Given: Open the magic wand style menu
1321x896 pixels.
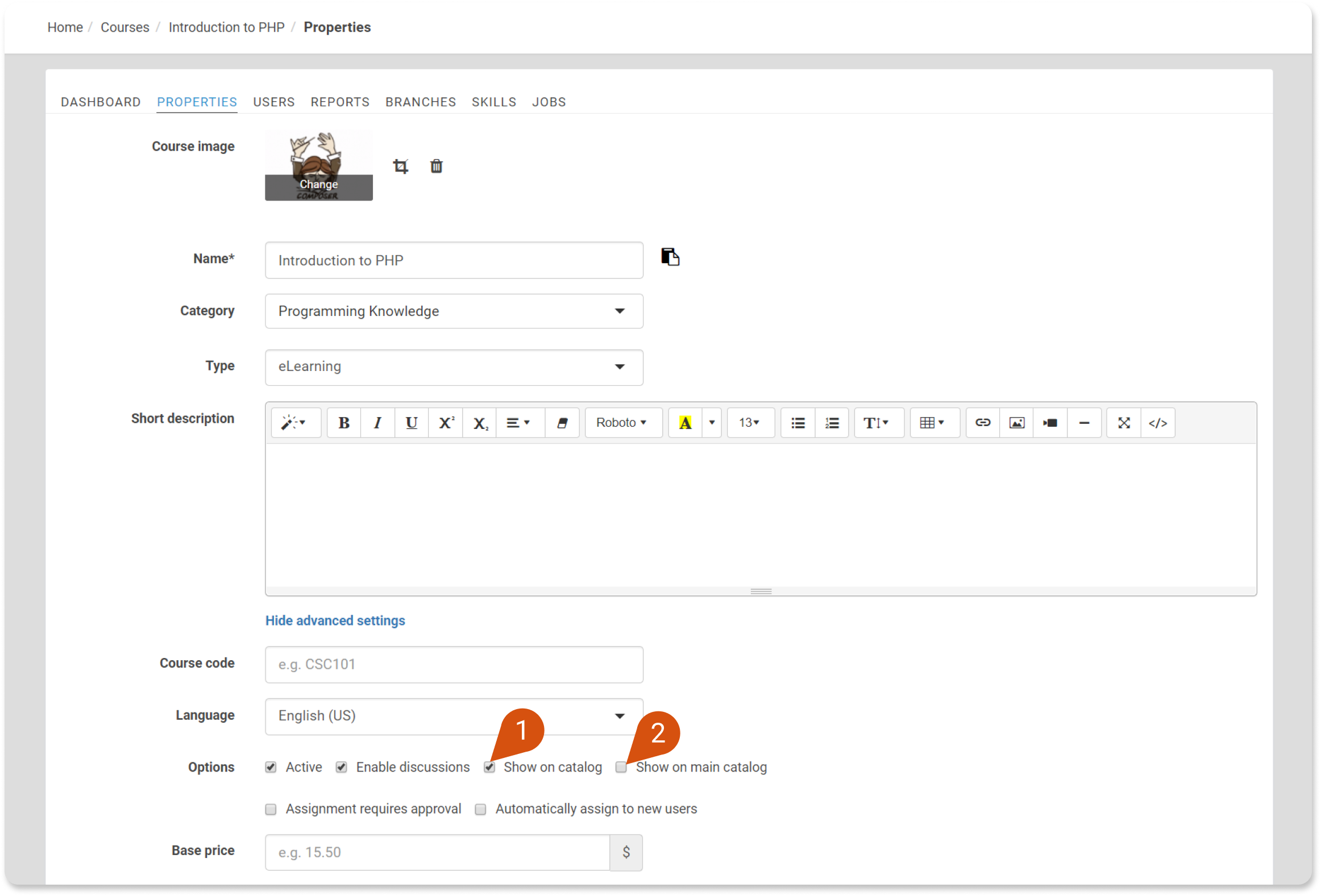Looking at the screenshot, I should (296, 423).
